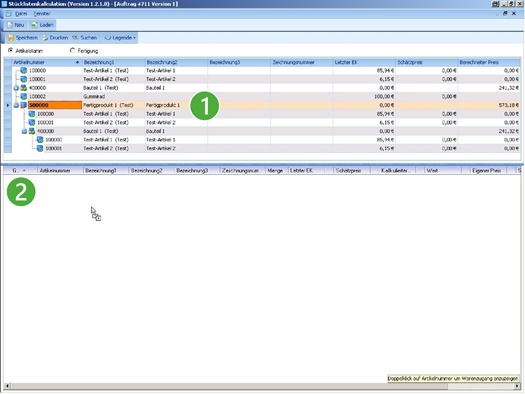Screen dimensions: 525x394
Task: Sort upper table by Artikelnummer header
Action: (47, 62)
